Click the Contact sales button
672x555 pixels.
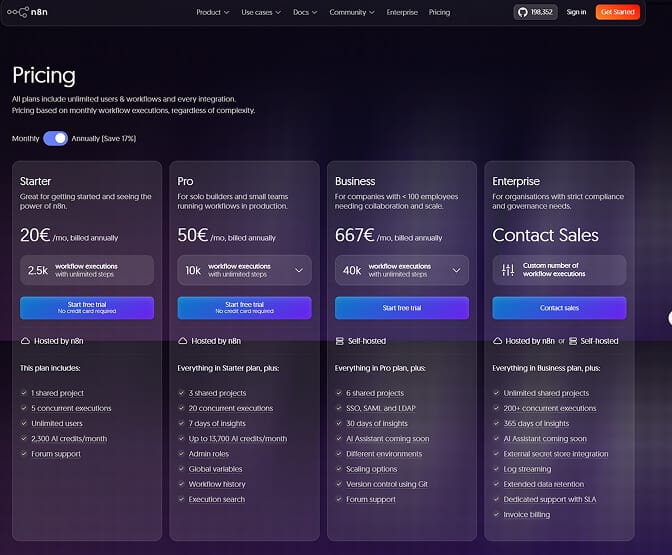tap(559, 308)
